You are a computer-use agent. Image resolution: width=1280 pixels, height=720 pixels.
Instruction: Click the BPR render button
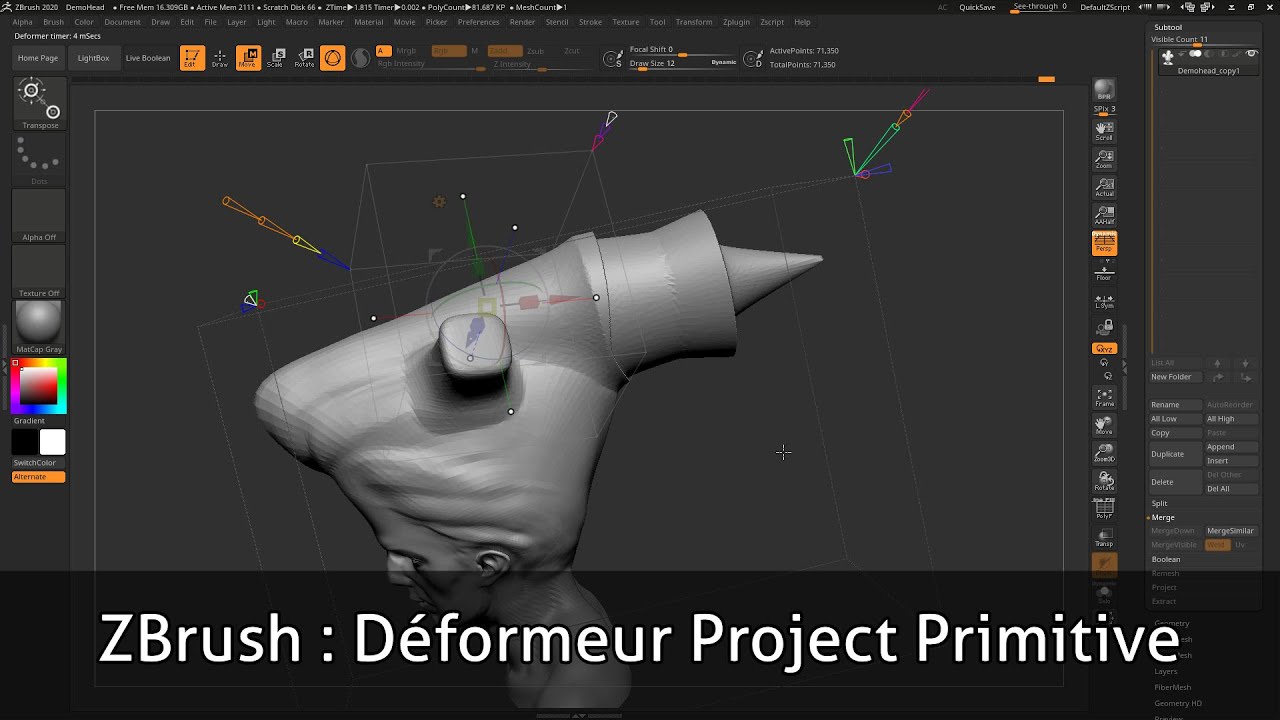(x=1104, y=91)
